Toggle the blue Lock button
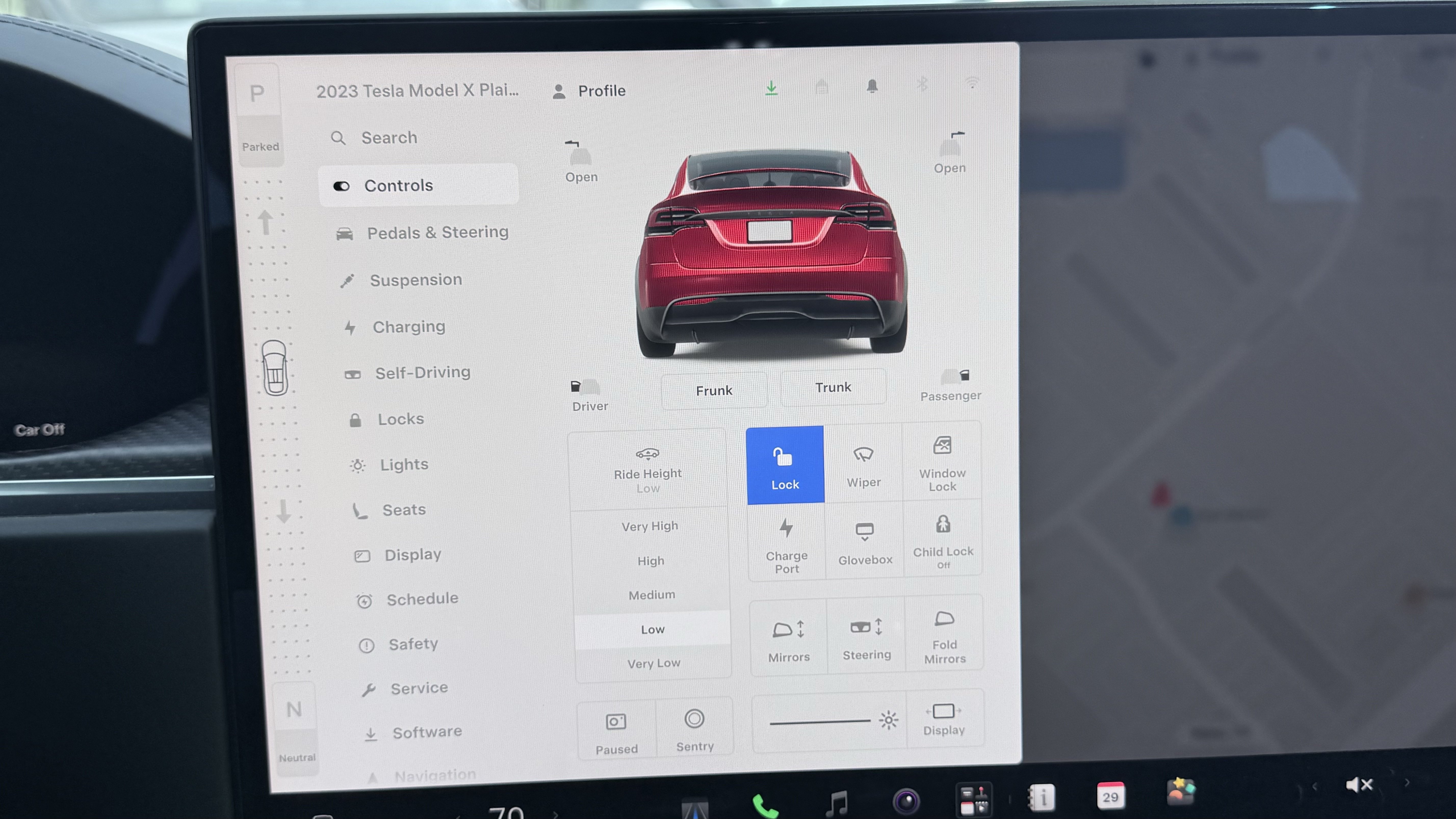1456x819 pixels. click(785, 465)
